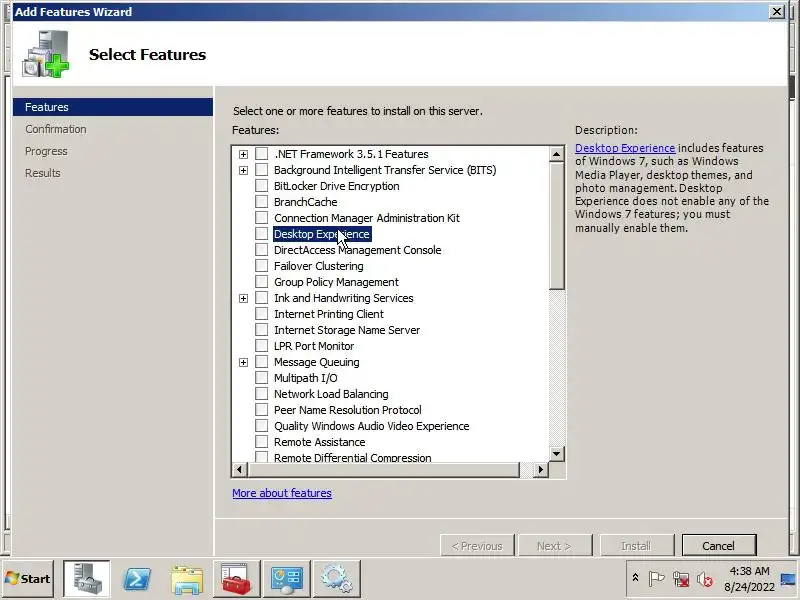Open Action Center flag tray icon
Screen dimensions: 800x600
(x=656, y=579)
